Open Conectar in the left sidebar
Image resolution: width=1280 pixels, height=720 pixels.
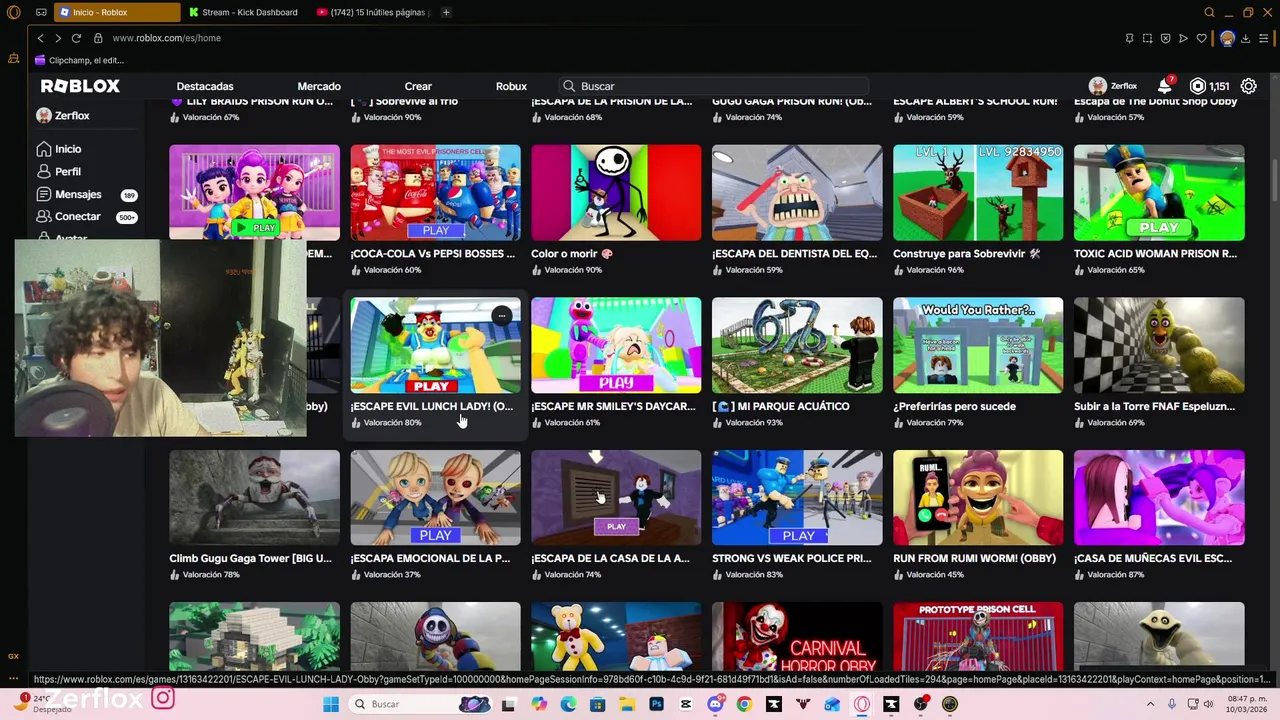(x=77, y=216)
